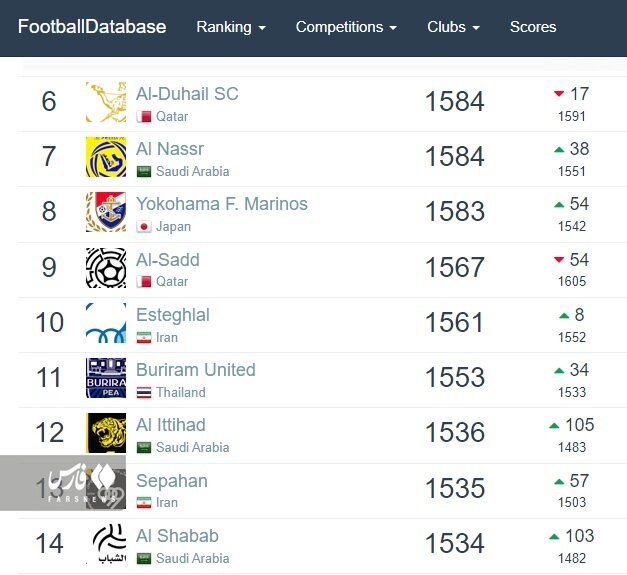This screenshot has height=575, width=627.
Task: Click the Al-Sadd club logo
Action: (106, 268)
